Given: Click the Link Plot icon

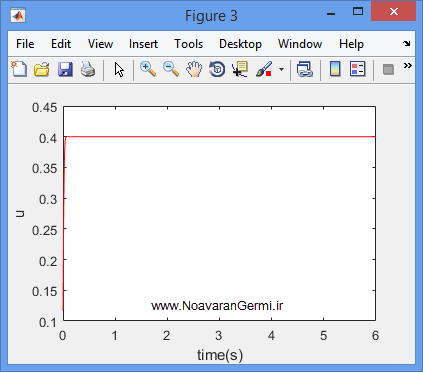Looking at the screenshot, I should (x=305, y=69).
